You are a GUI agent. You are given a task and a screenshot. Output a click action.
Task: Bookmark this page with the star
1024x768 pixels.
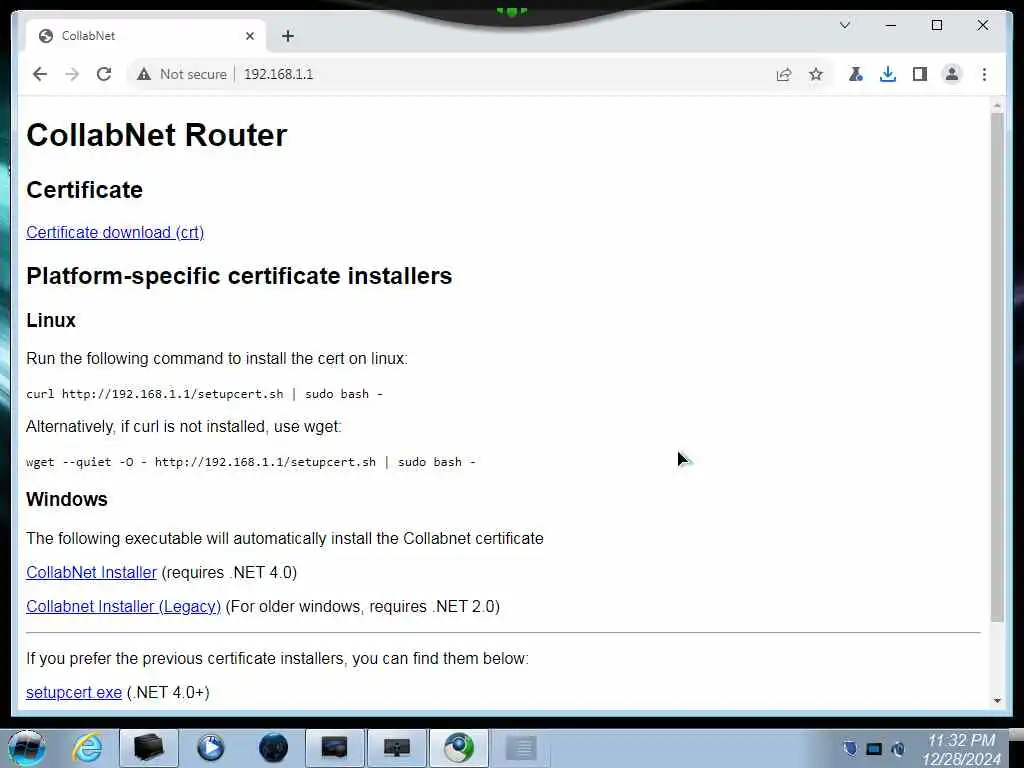click(x=816, y=74)
